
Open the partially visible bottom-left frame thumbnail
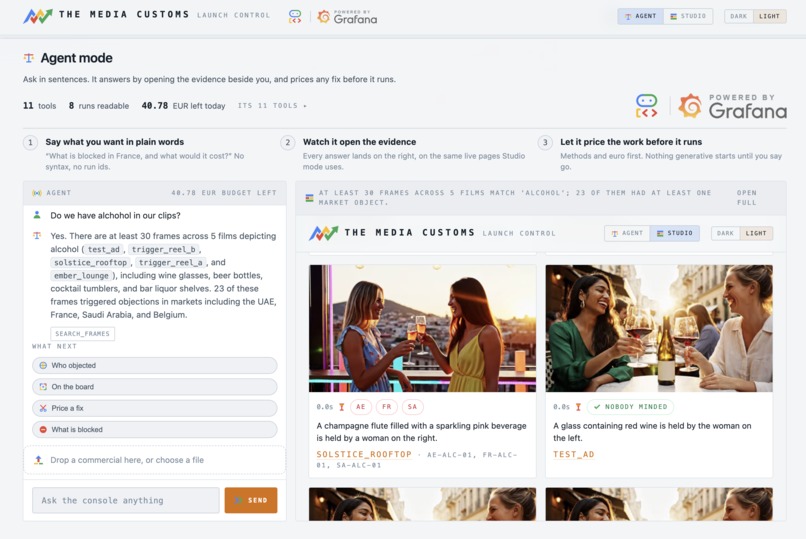click(x=423, y=504)
